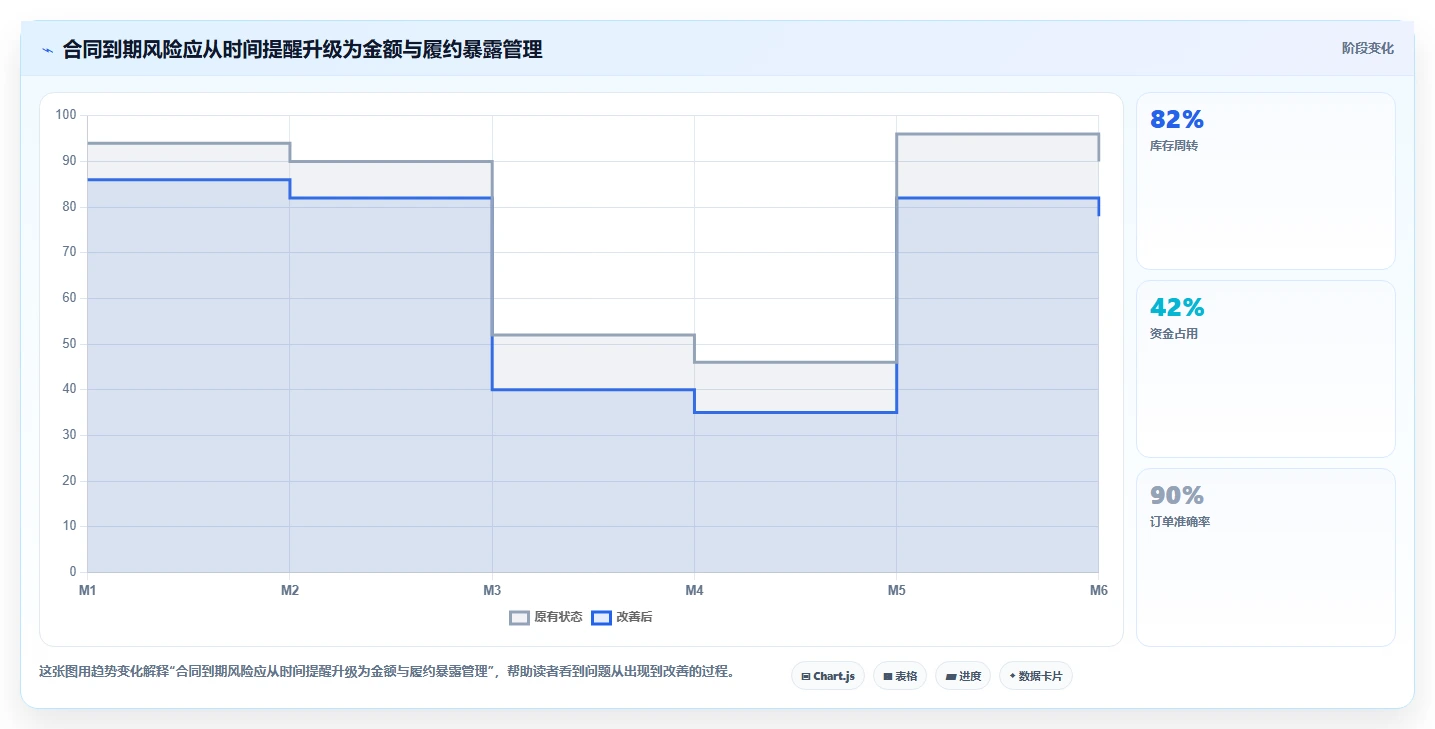Click the M3 axis label
Image resolution: width=1435 pixels, height=729 pixels.
click(492, 591)
